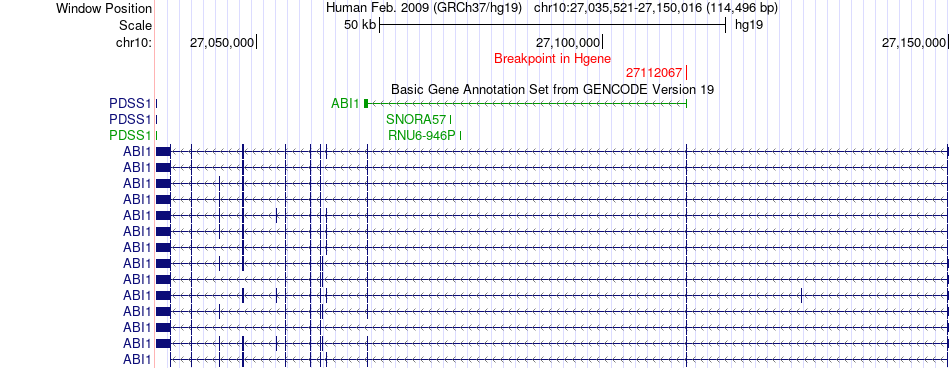The image size is (950, 368).
Task: Click the "Breakpoint in Hgene" track title
Action: pyautogui.click(x=553, y=59)
